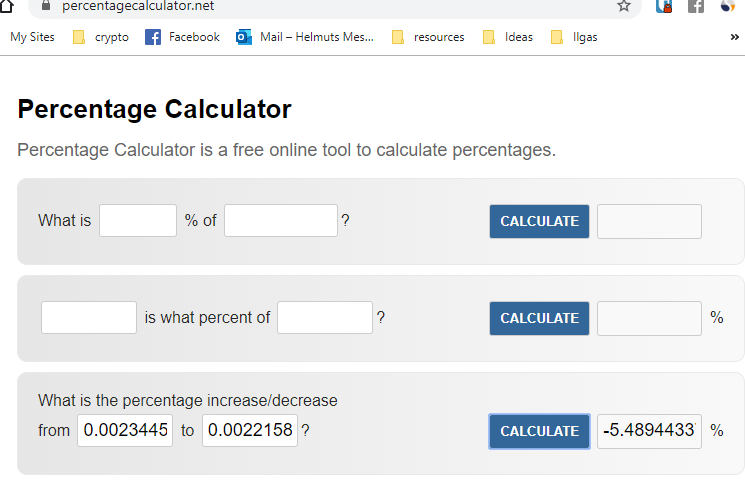Open the resources bookmarks folder

click(428, 37)
